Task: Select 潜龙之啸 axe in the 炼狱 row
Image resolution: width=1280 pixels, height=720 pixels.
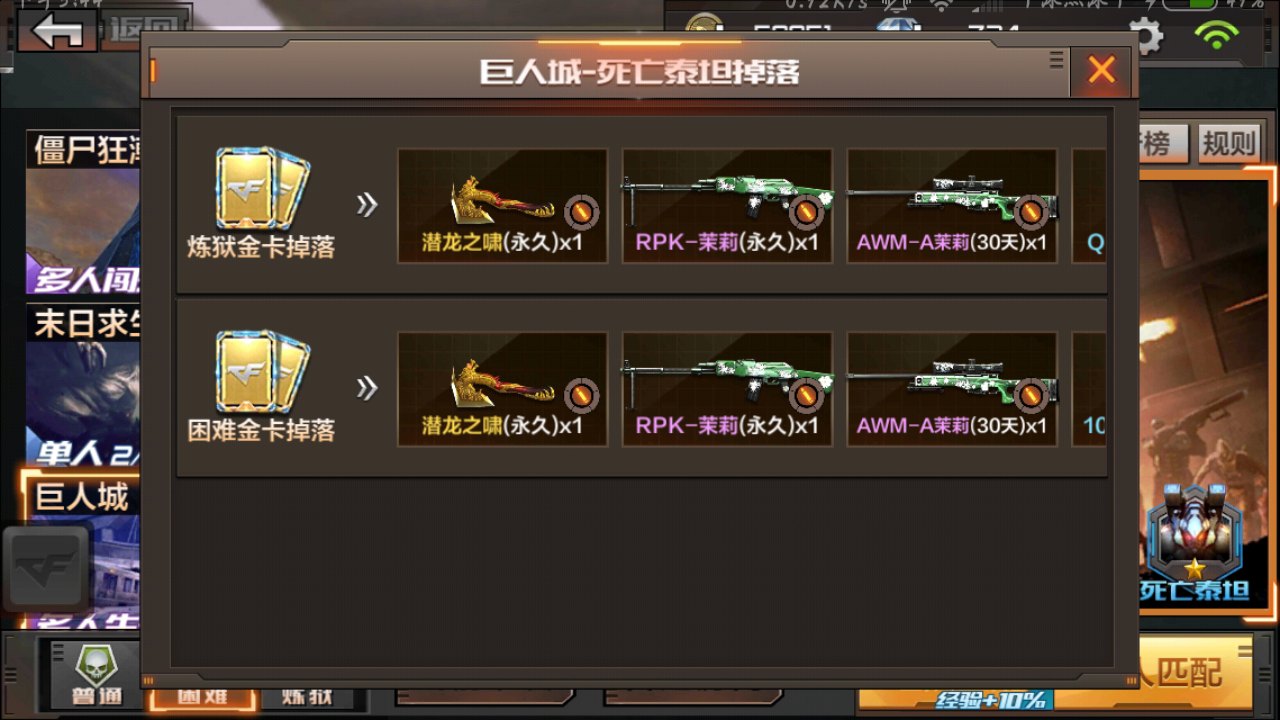Action: pyautogui.click(x=503, y=206)
